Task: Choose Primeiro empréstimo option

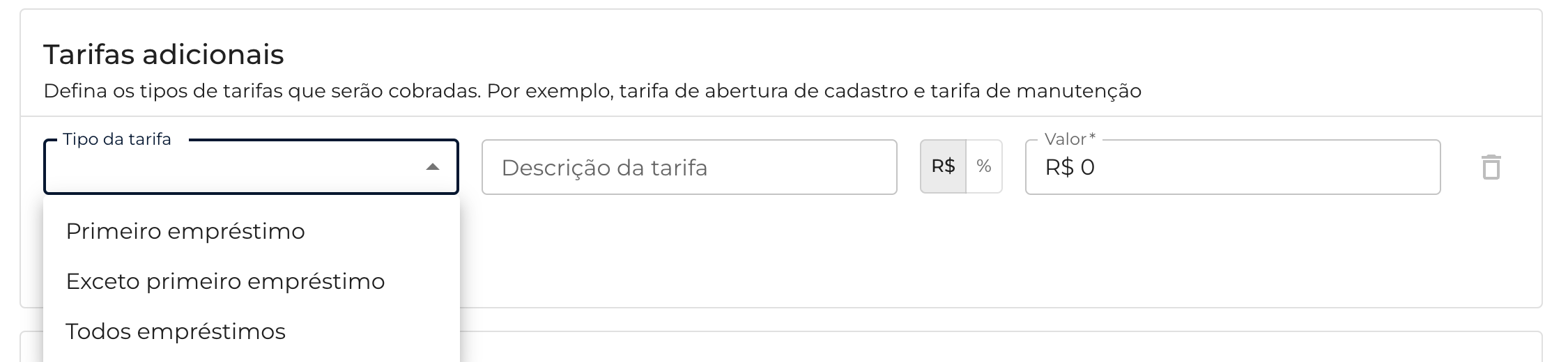Action: pos(185,231)
